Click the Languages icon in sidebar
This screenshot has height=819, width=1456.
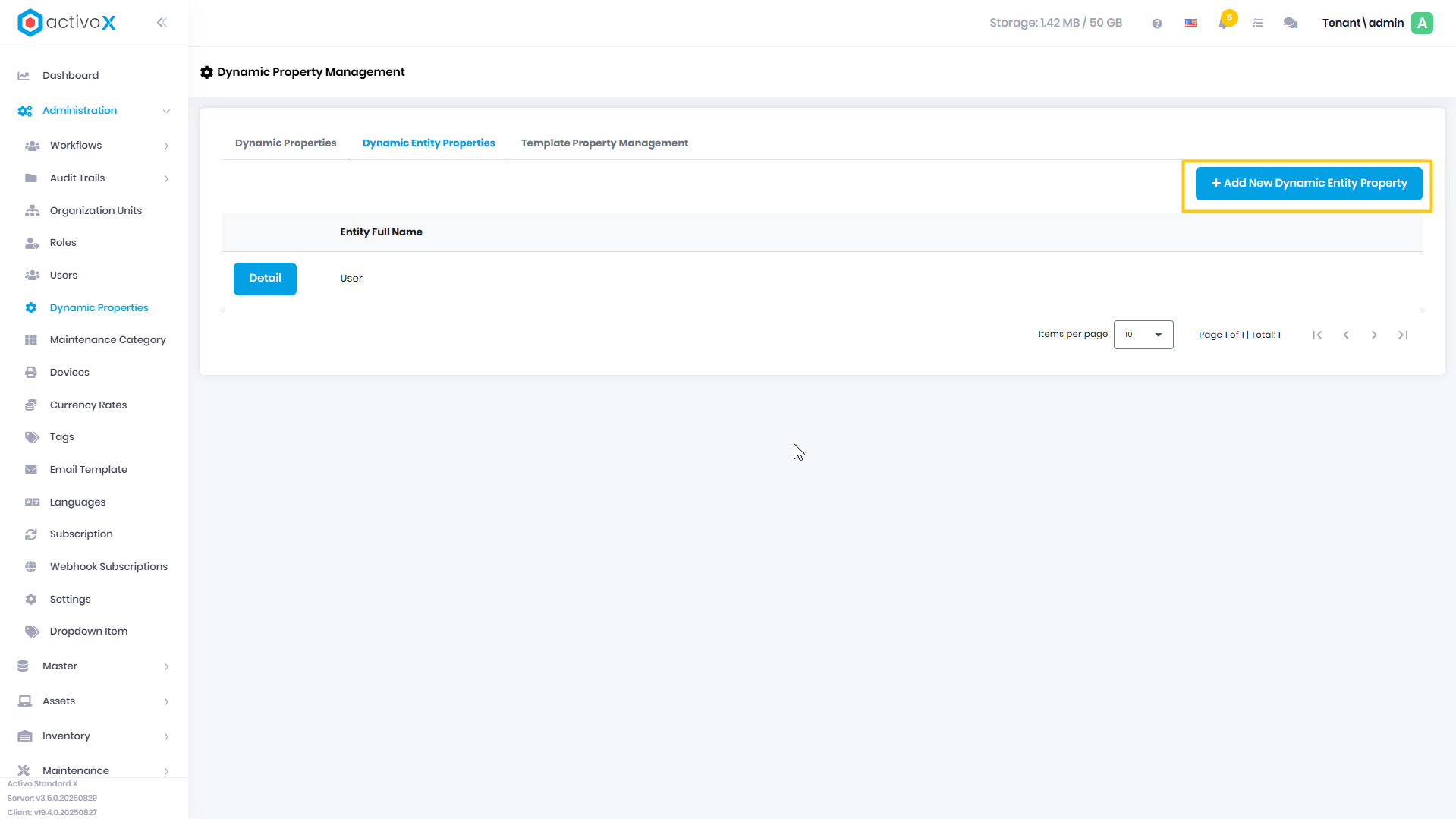32,502
